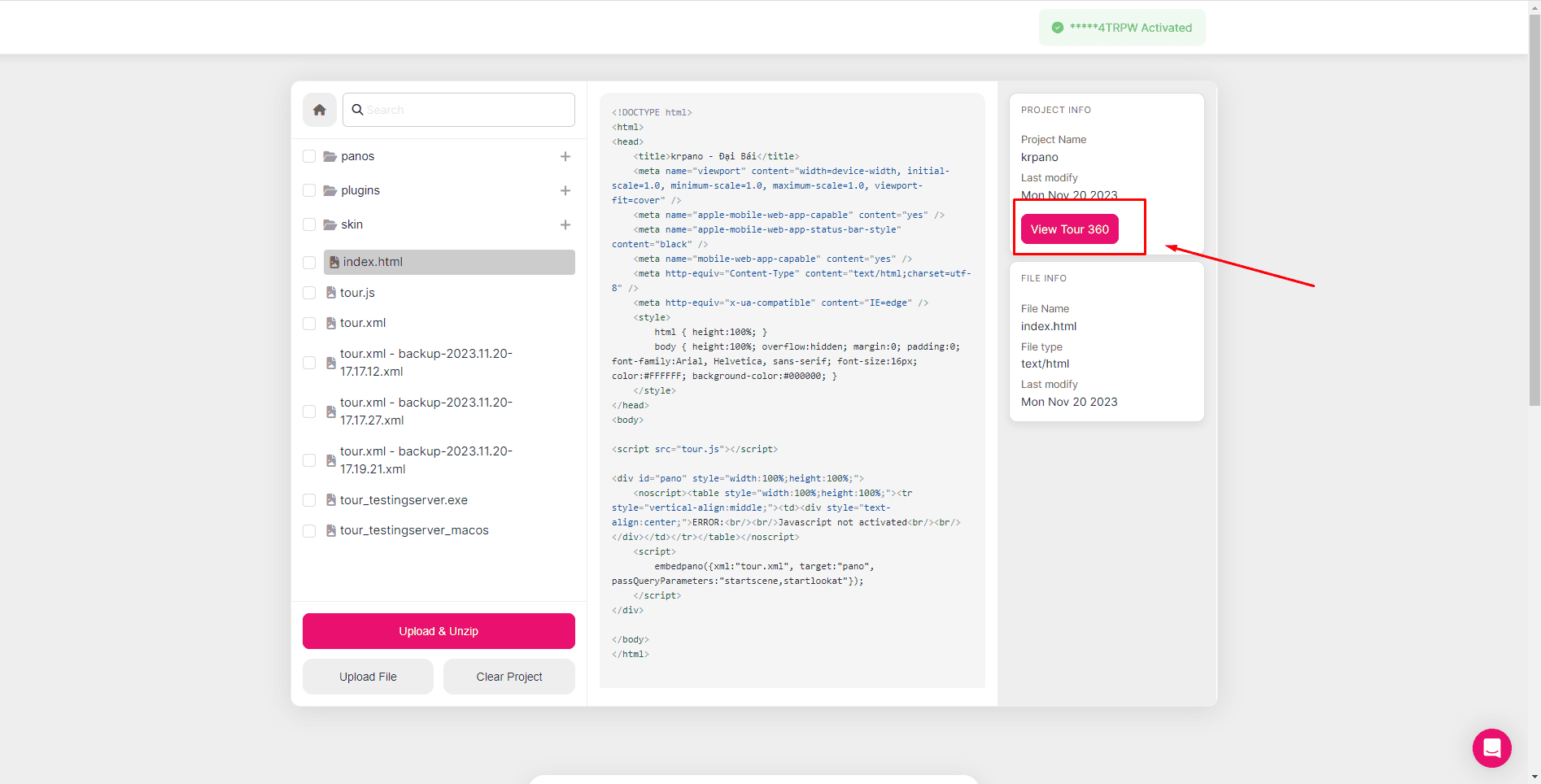The height and width of the screenshot is (784, 1541).
Task: Click the home icon button
Action: pos(320,110)
